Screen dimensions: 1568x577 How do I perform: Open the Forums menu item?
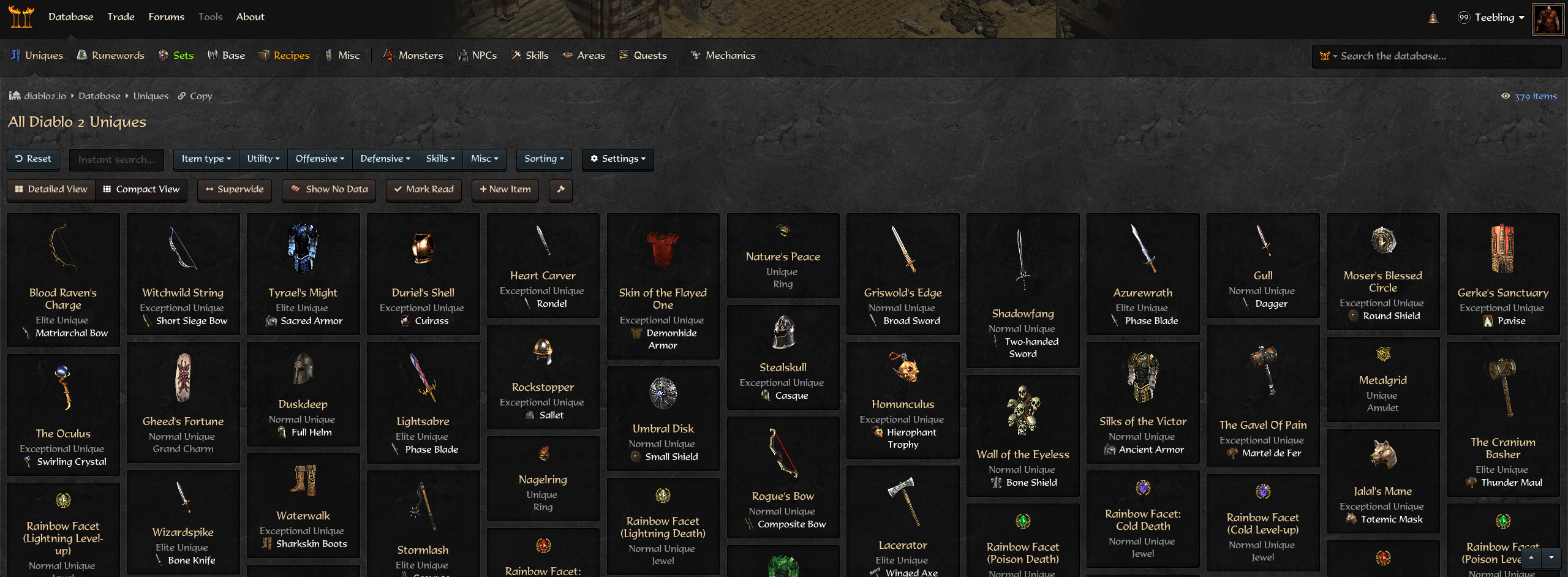click(166, 17)
